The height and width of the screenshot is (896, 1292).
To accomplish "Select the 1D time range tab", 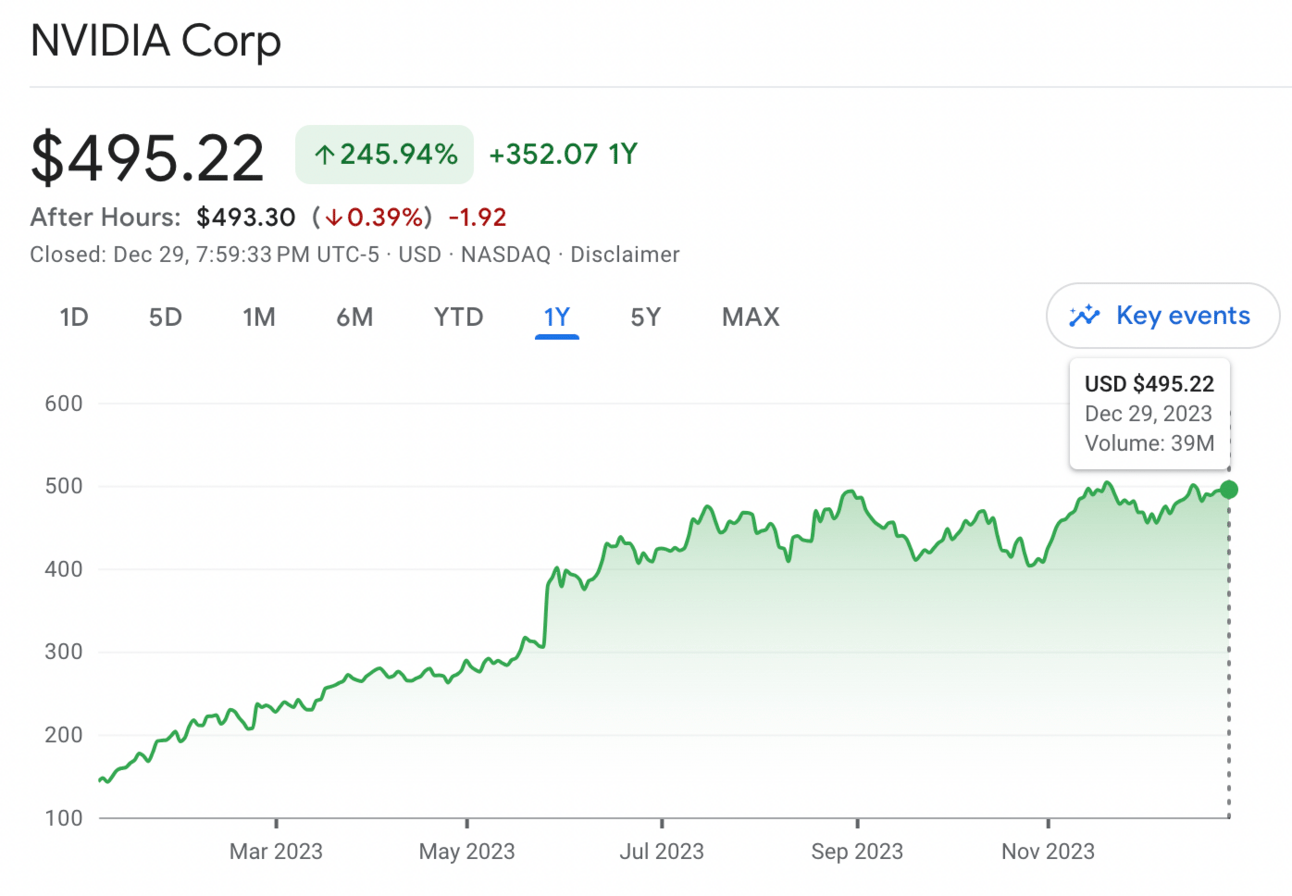I will pyautogui.click(x=74, y=318).
